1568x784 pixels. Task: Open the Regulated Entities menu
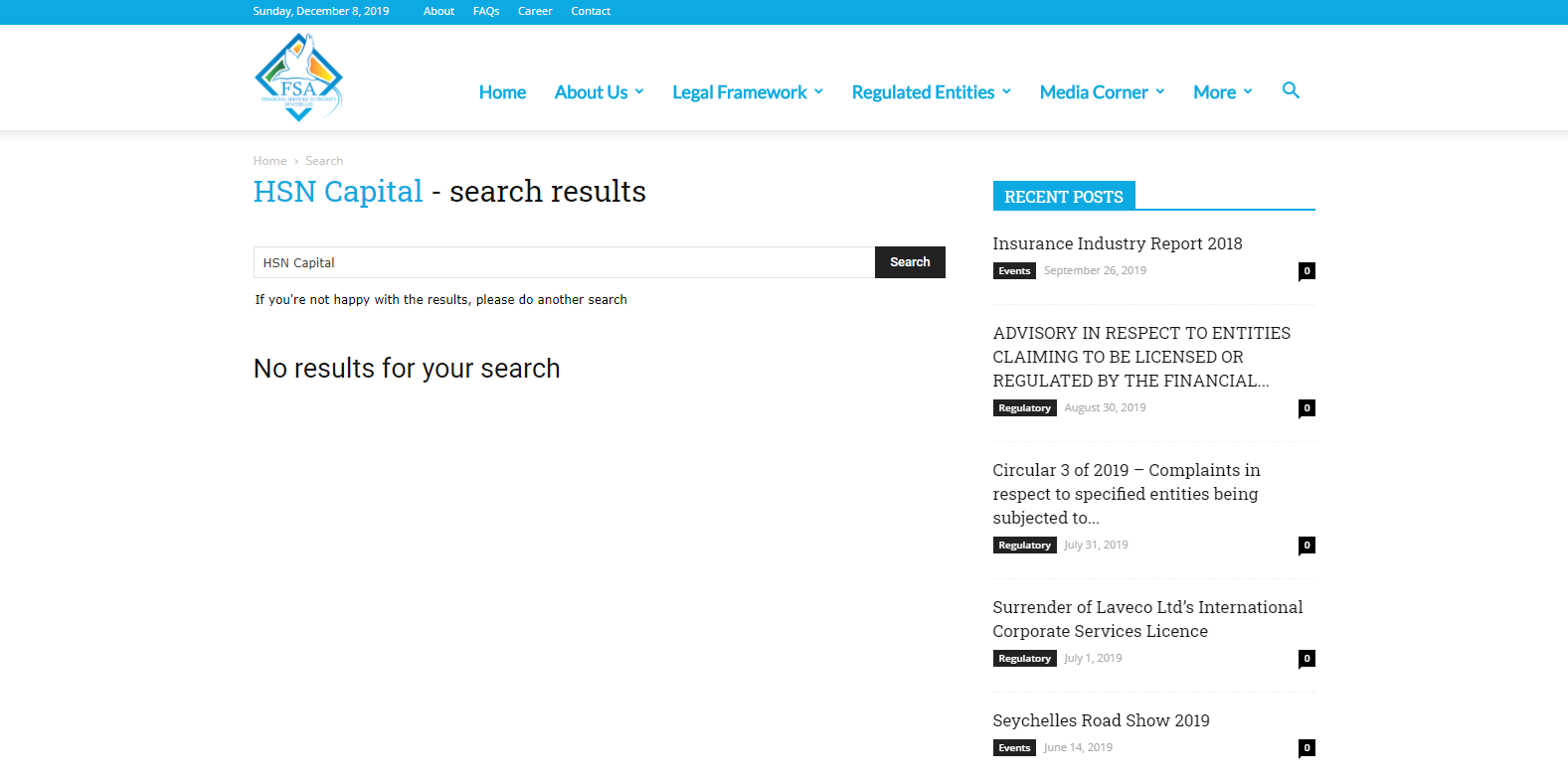click(923, 92)
